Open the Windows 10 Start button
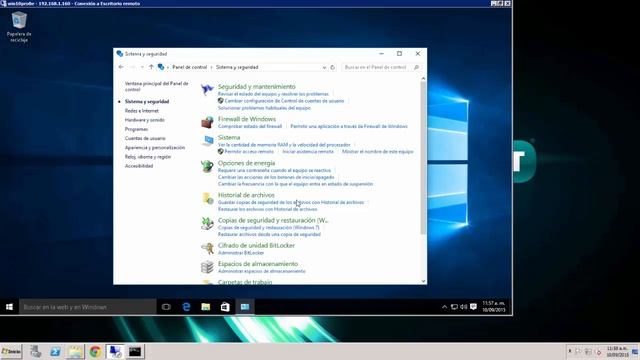This screenshot has height=360, width=640. tap(9, 307)
